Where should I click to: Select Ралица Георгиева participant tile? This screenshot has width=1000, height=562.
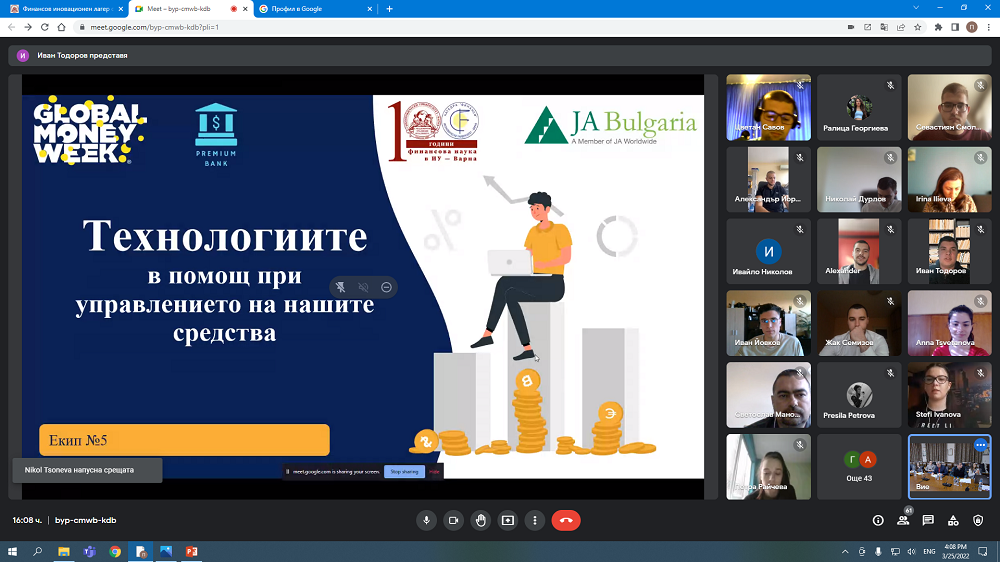click(x=859, y=107)
